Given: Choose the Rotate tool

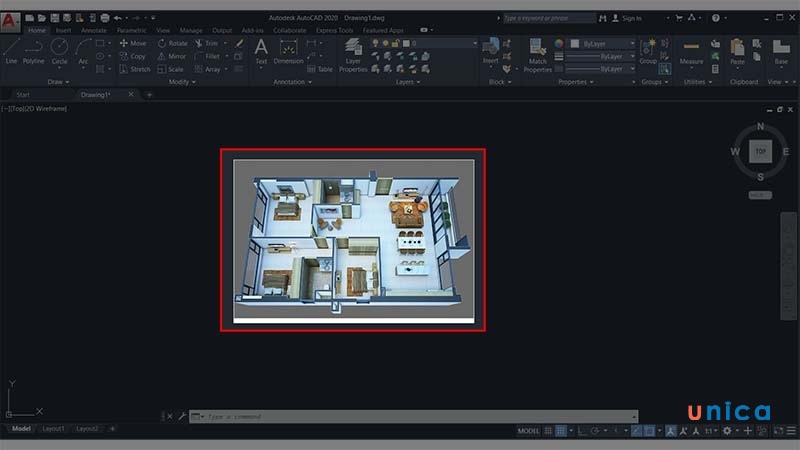Looking at the screenshot, I should 172,43.
